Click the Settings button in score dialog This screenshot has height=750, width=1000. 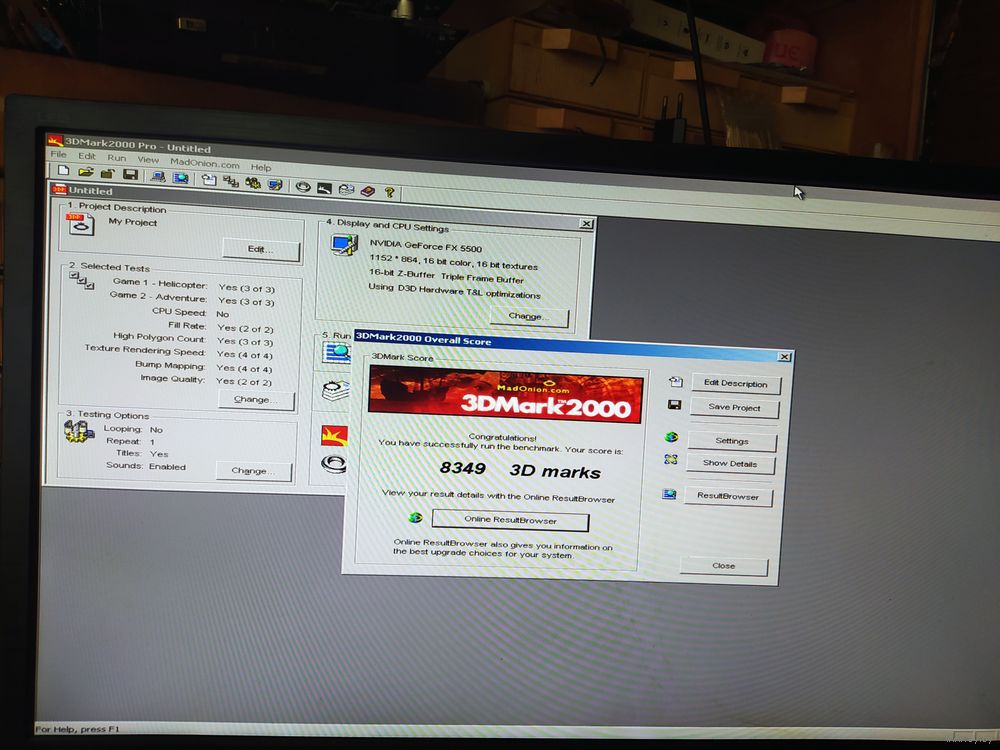(732, 441)
